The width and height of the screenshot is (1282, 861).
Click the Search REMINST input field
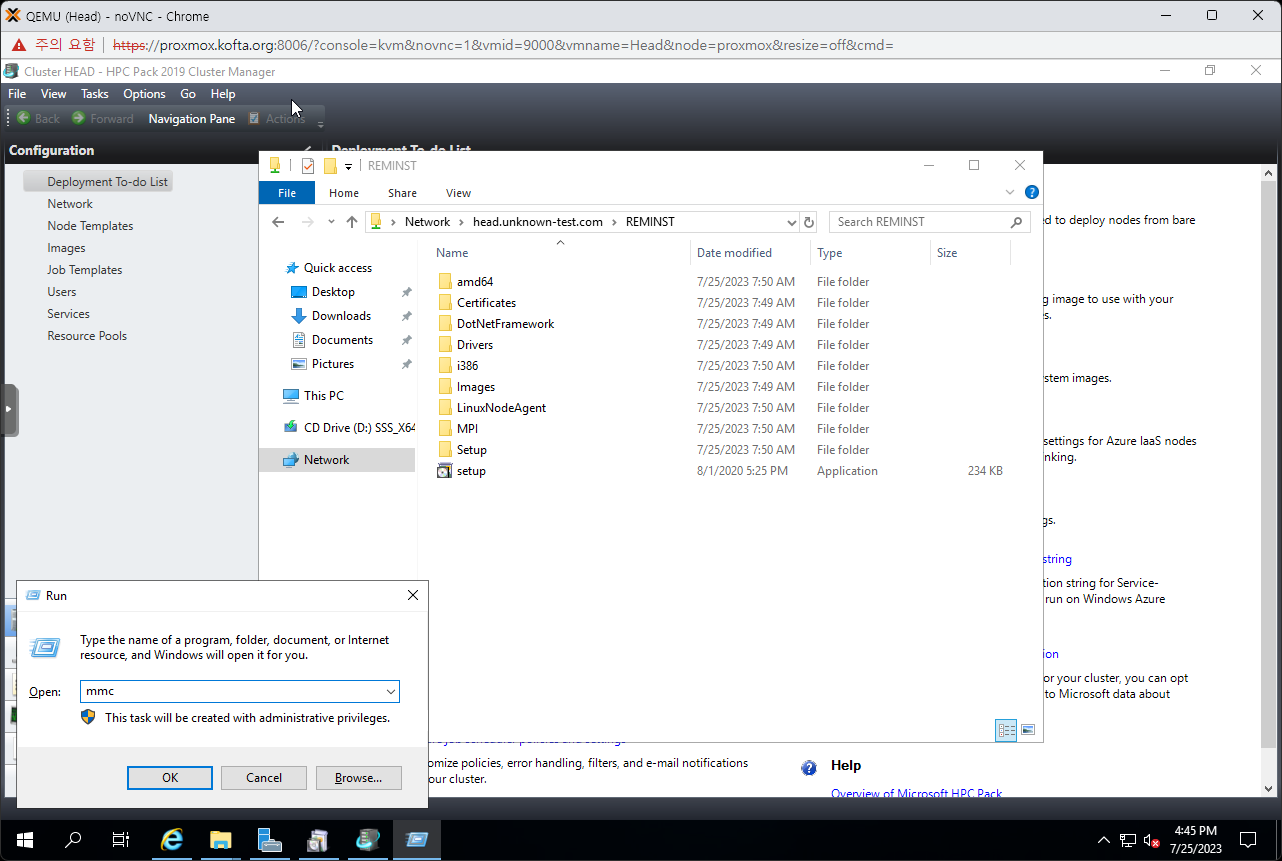click(920, 222)
